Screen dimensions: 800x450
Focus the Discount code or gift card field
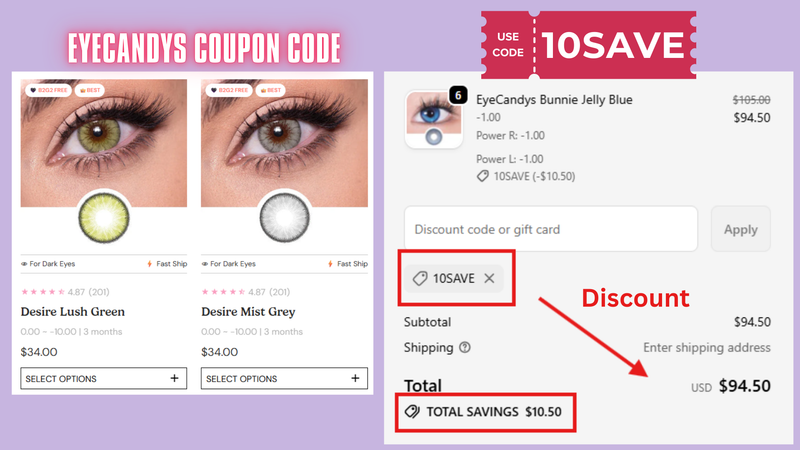[x=551, y=229]
